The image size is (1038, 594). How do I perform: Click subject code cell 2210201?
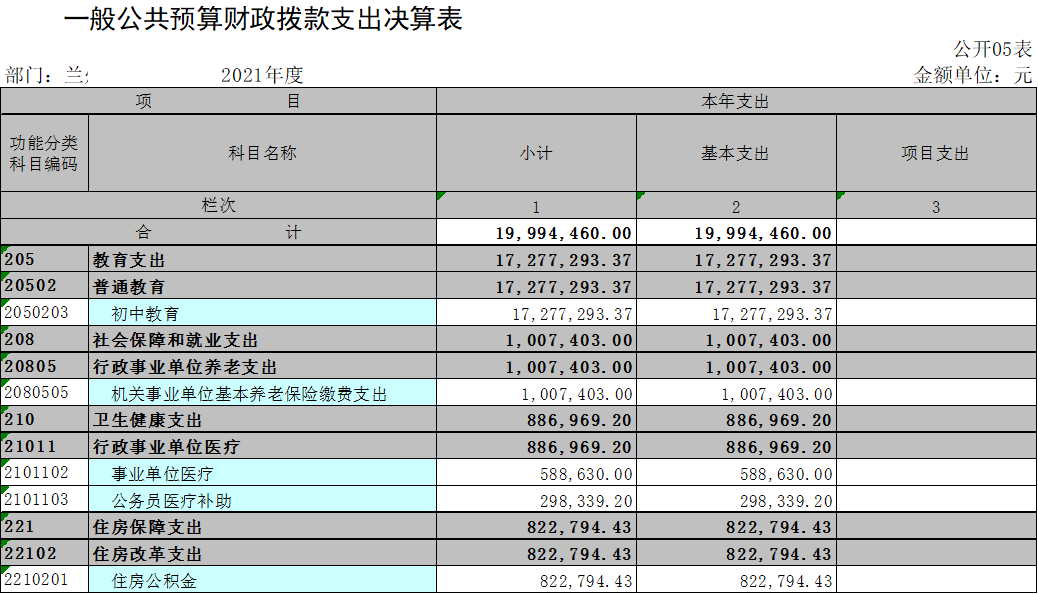44,580
